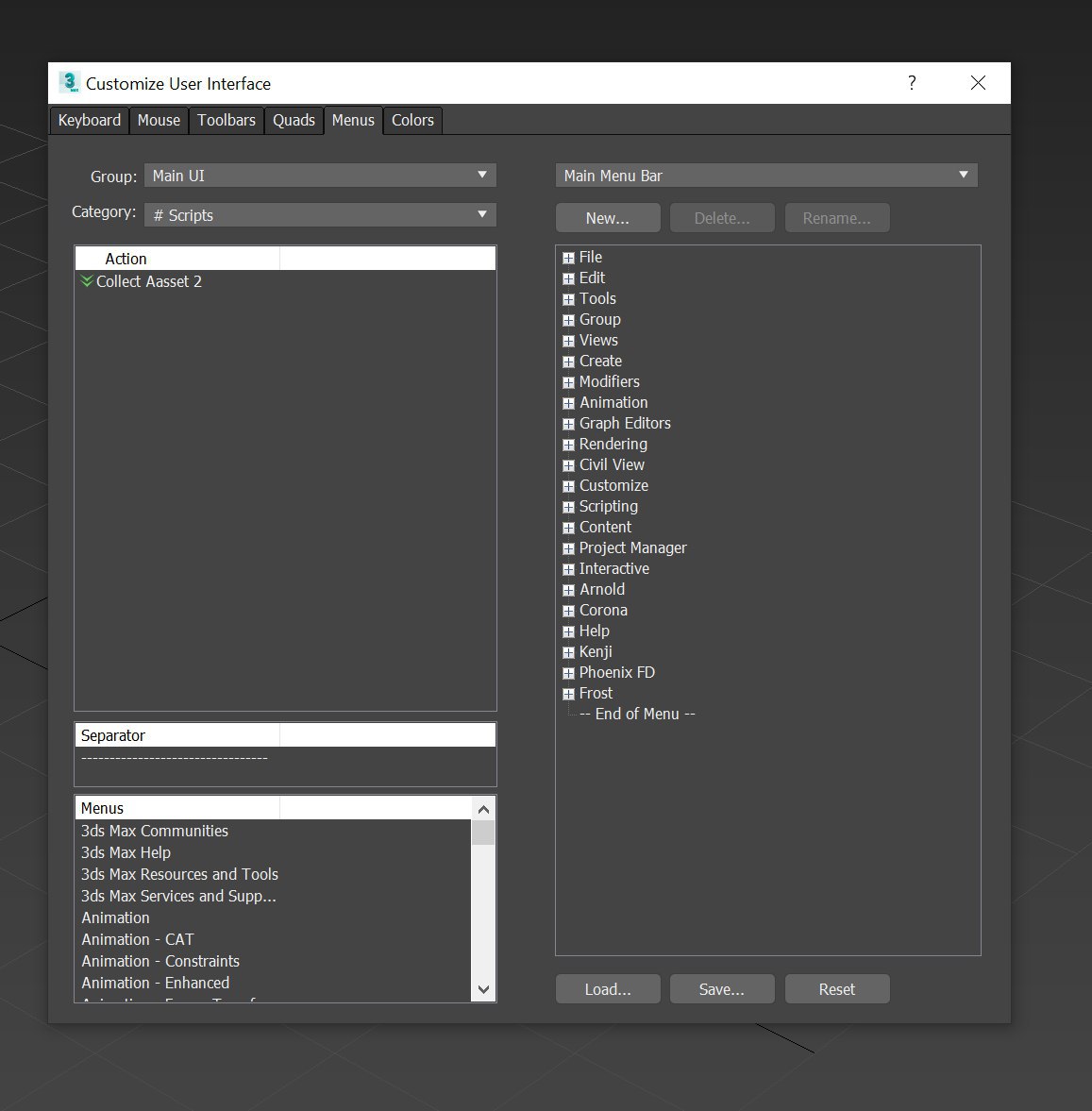Viewport: 1092px width, 1111px height.
Task: Expand the Help menu tree node
Action: pyautogui.click(x=568, y=631)
